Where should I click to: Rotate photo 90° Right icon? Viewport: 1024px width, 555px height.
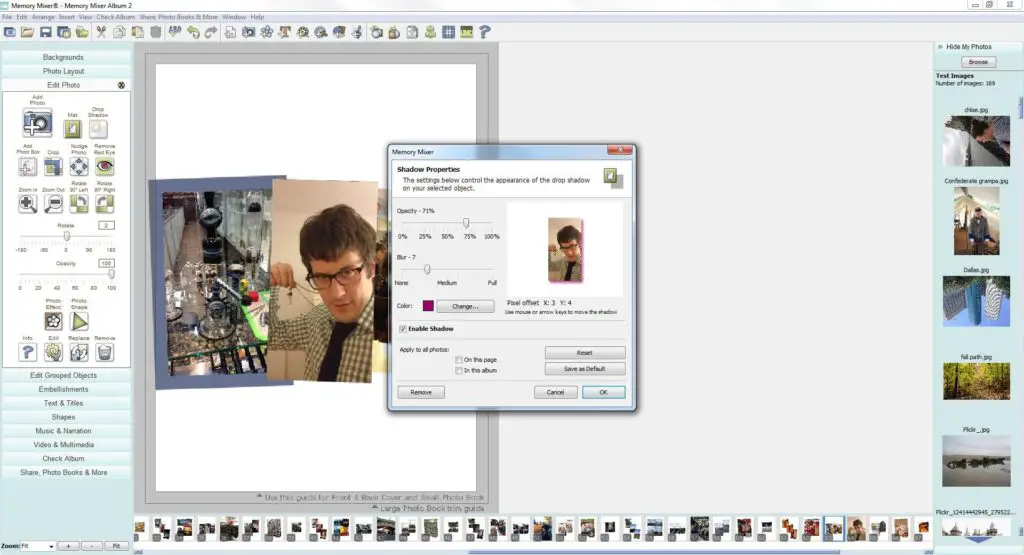(104, 204)
